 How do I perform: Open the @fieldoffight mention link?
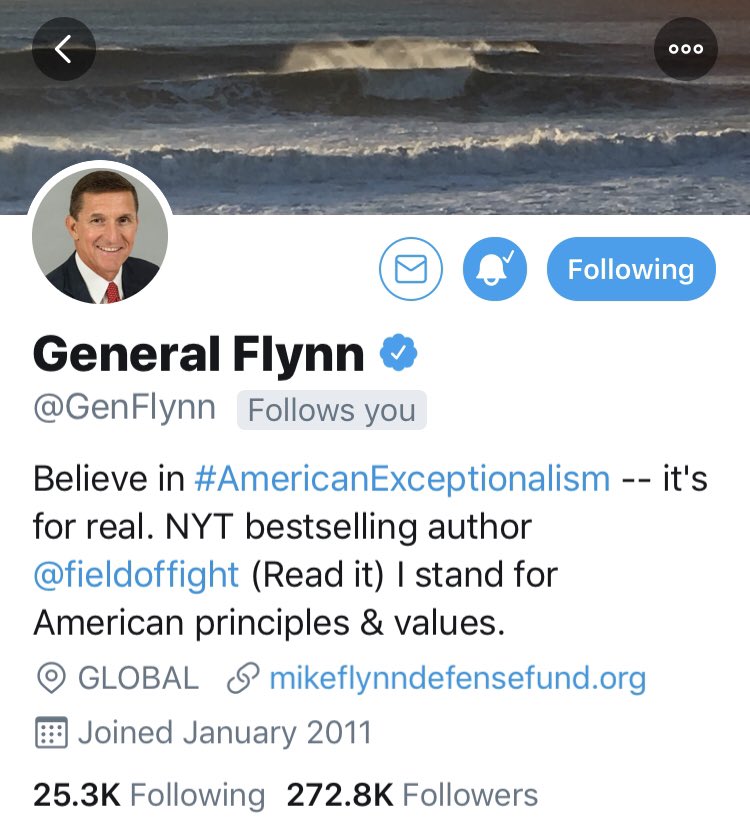136,575
